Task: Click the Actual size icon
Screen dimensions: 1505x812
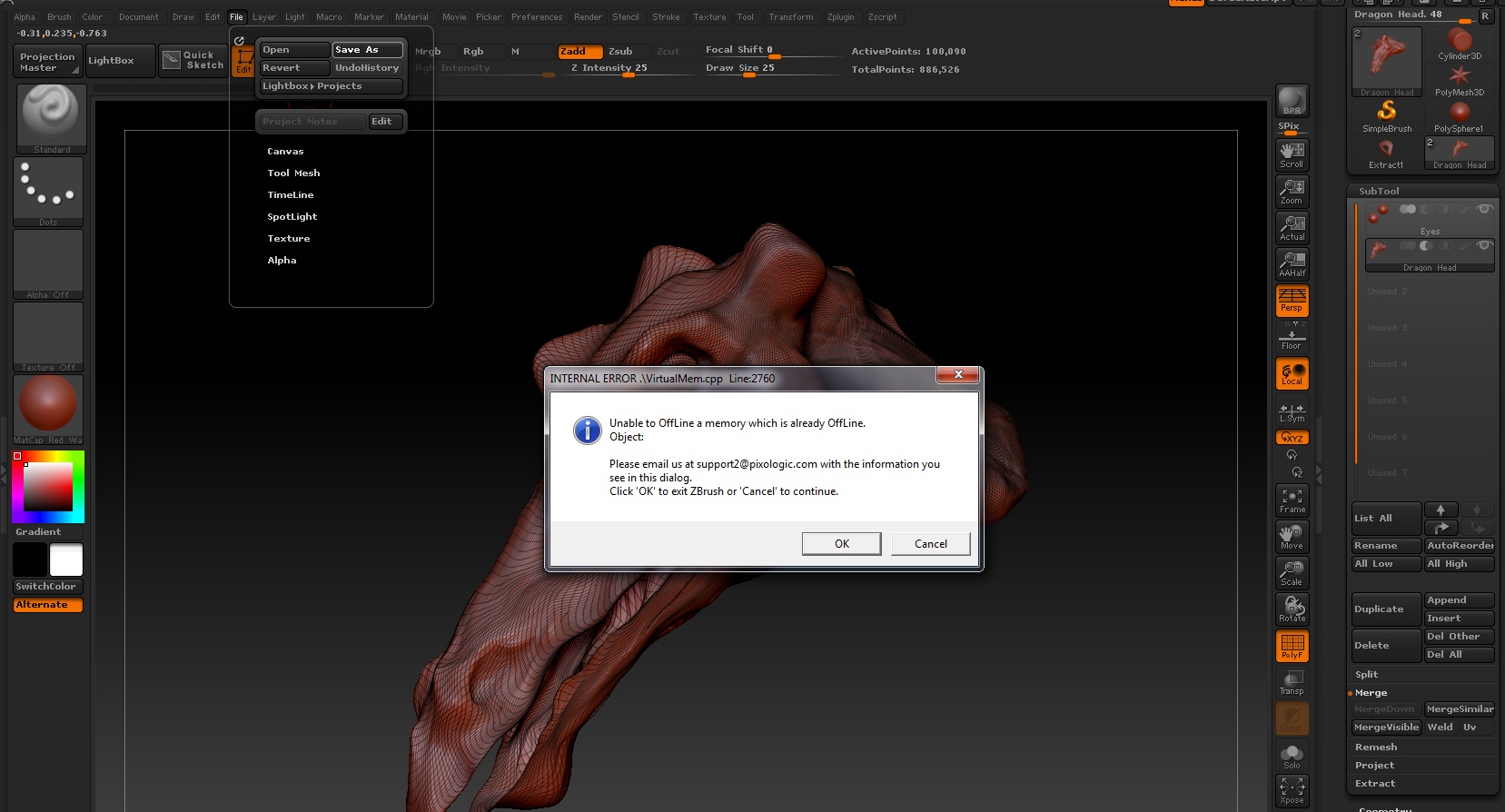Action: click(x=1292, y=227)
